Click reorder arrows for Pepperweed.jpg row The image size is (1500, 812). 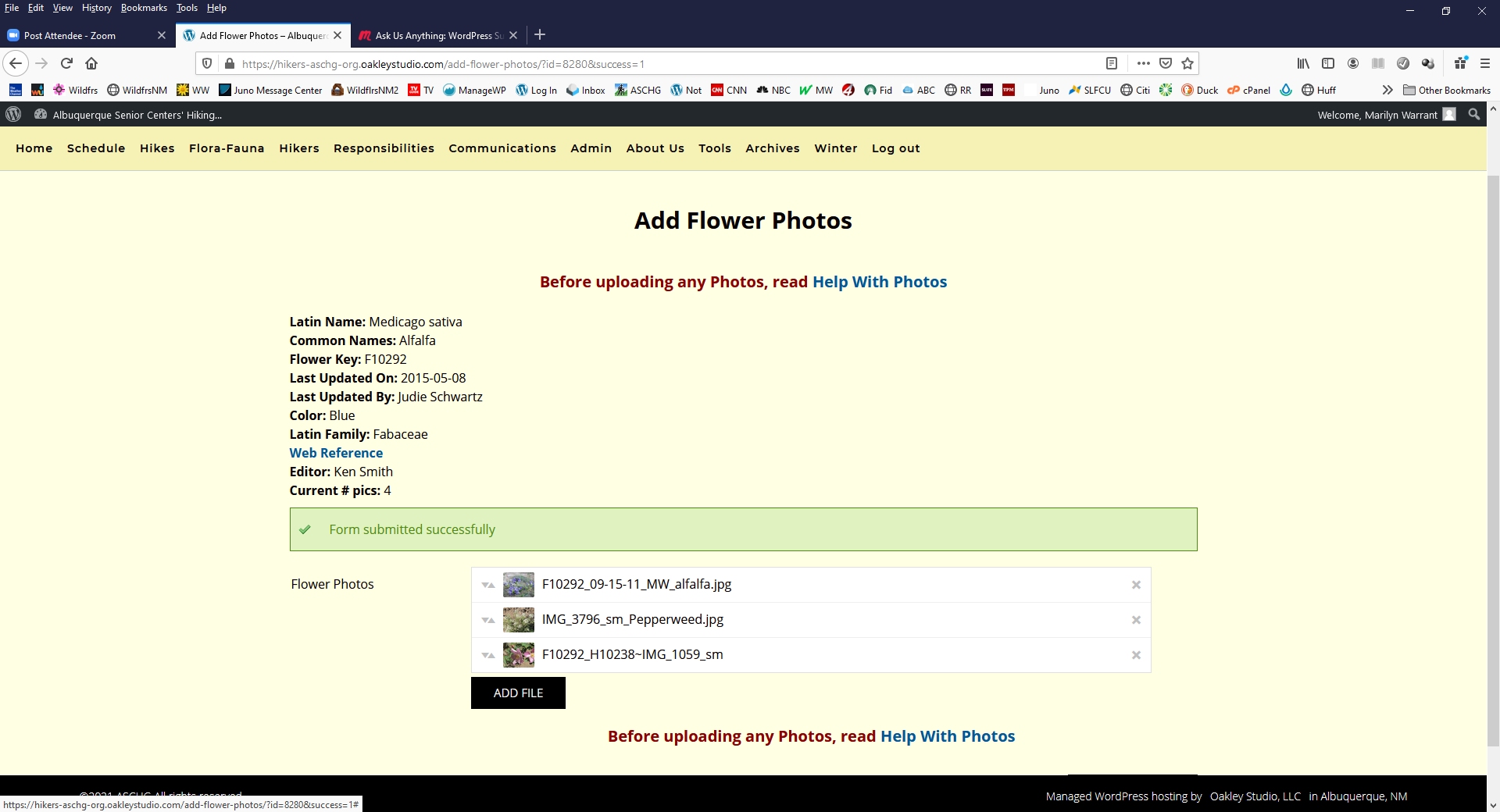(x=488, y=620)
